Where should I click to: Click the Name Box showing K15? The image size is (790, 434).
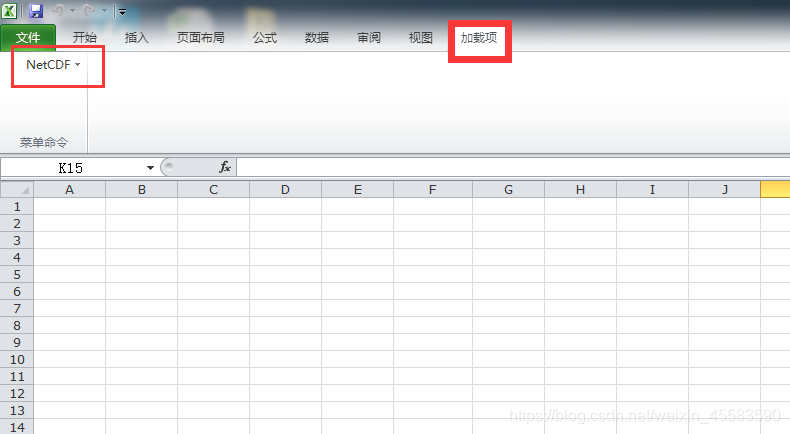click(71, 168)
